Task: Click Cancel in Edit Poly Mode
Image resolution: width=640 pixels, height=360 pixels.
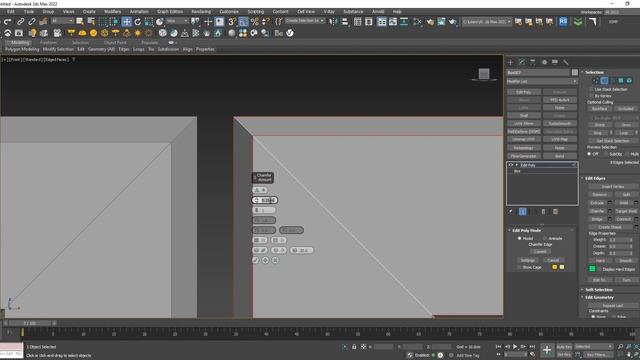Action: tap(553, 260)
